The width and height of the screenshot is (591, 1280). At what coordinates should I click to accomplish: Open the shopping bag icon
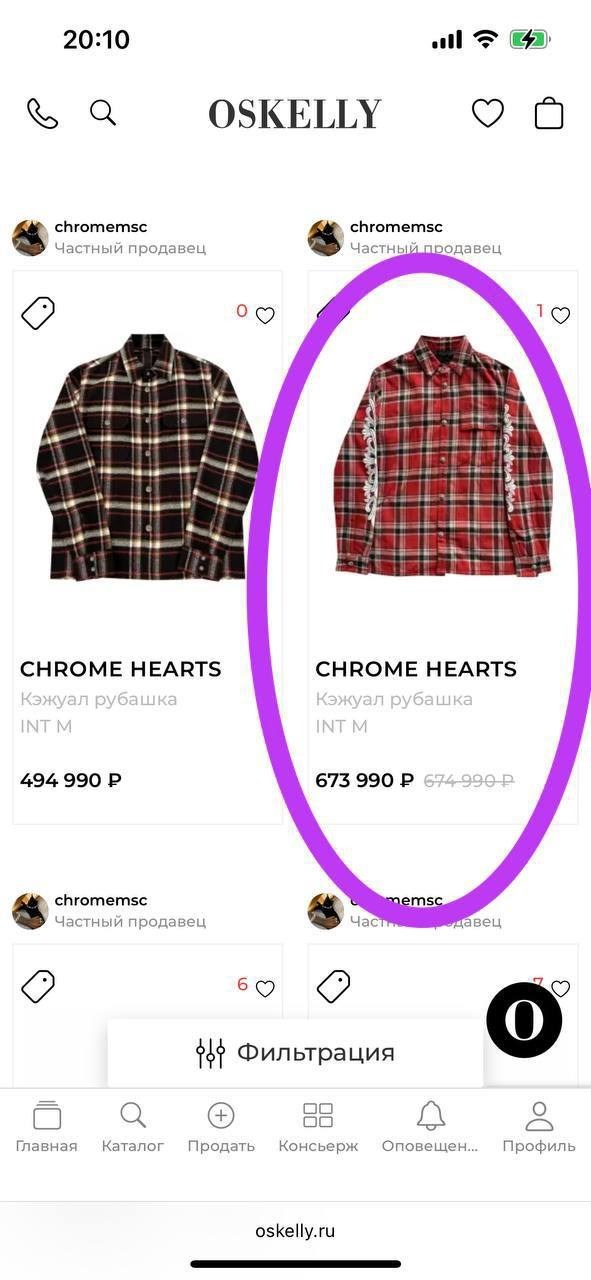click(x=549, y=113)
